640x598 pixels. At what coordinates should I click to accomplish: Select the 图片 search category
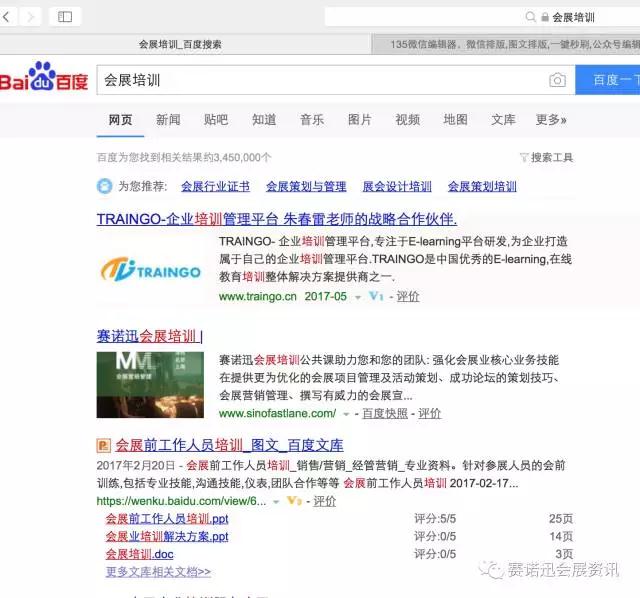(360, 120)
